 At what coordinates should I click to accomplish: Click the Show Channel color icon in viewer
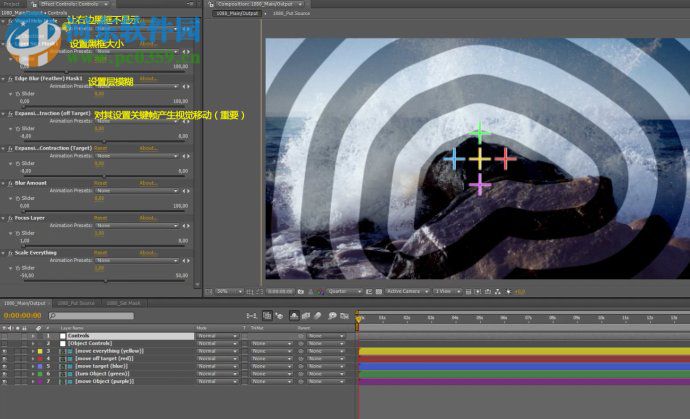click(321, 291)
